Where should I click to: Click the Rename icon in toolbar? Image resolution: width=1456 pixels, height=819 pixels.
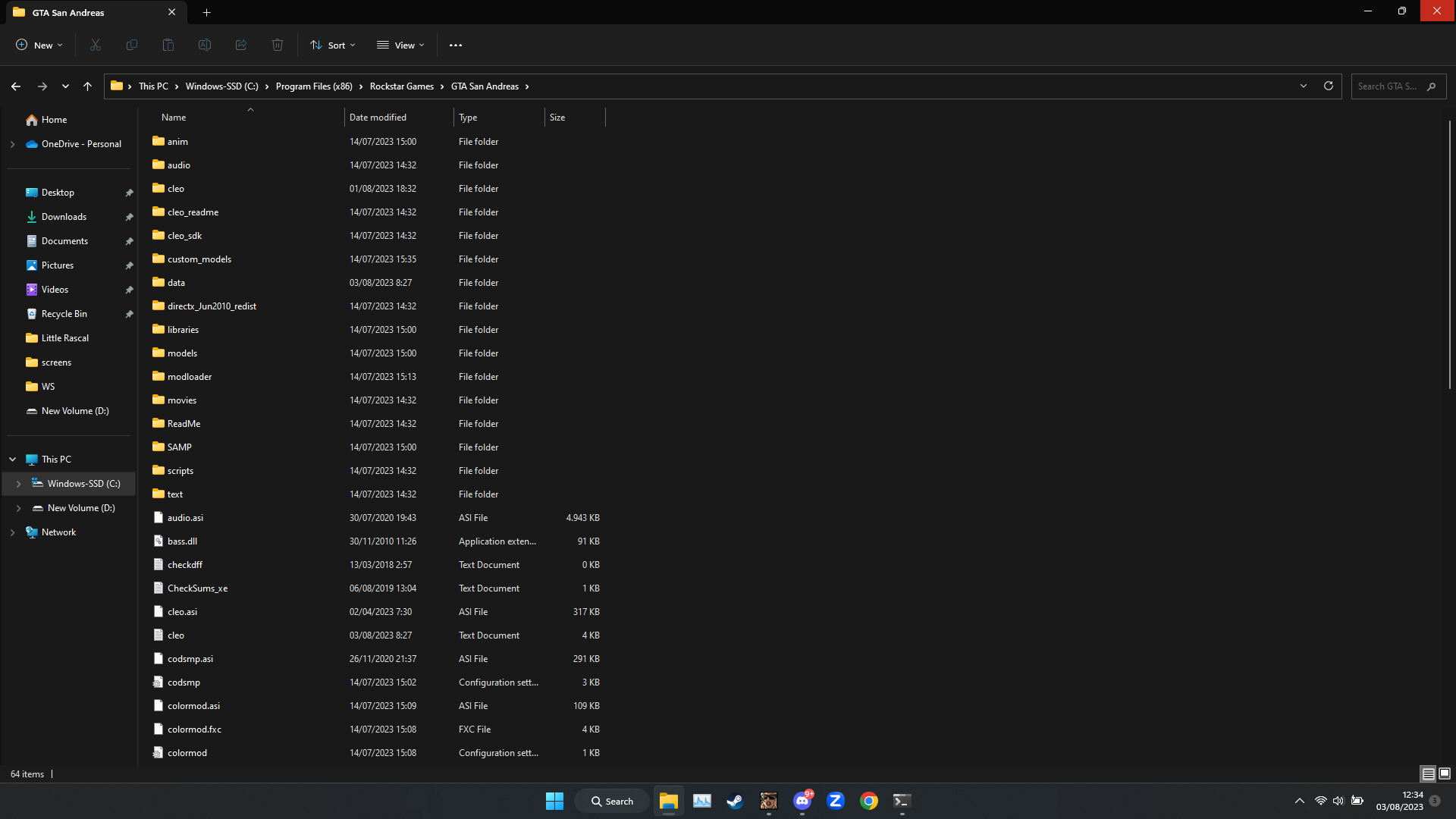point(205,45)
